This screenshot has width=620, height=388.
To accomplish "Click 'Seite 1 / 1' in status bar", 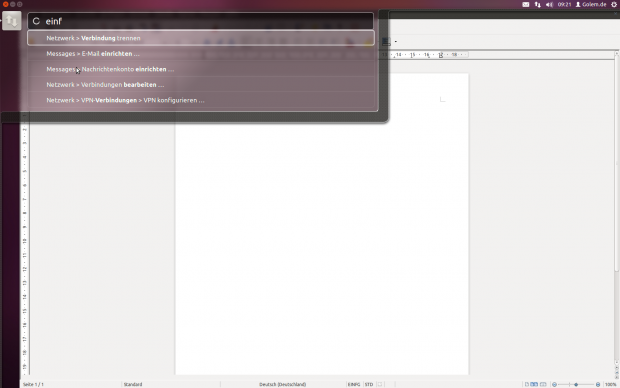I will point(33,384).
